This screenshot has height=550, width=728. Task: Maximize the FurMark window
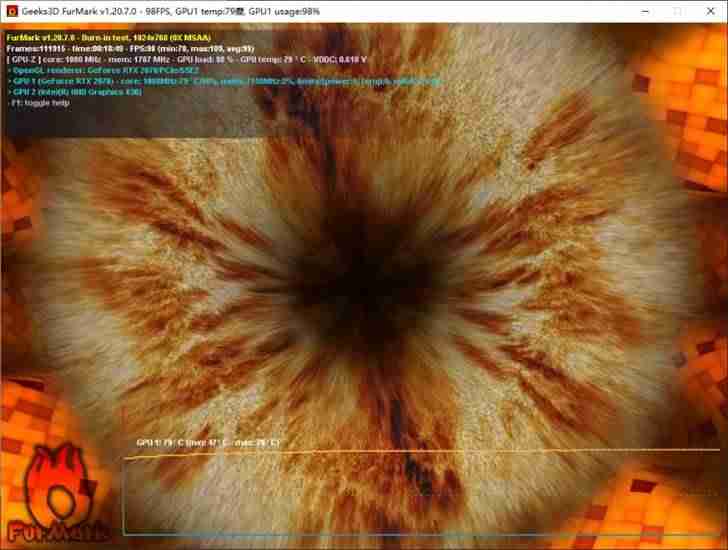tap(677, 11)
